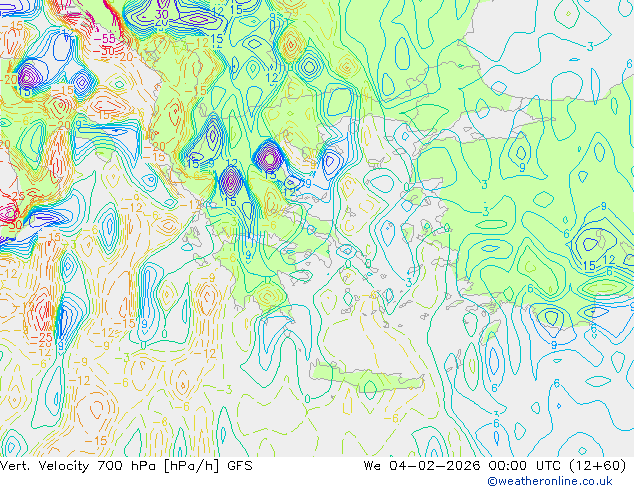Click the '15-12' contour label in the east
Screen dimensions: 634x490
[599, 263]
